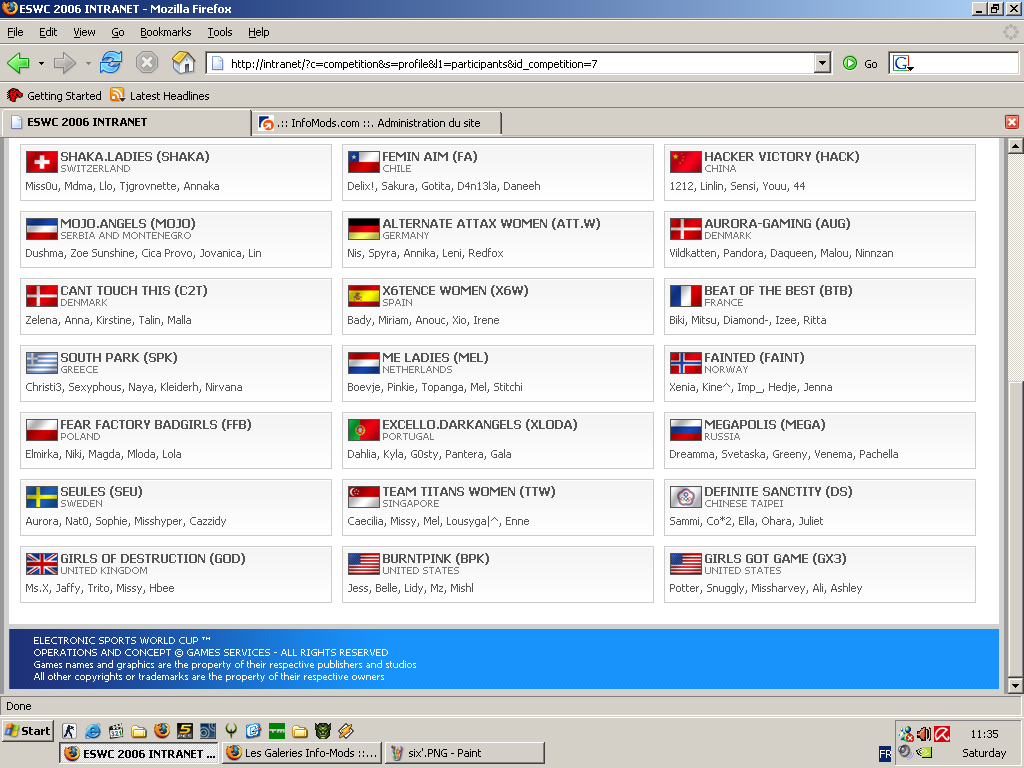Viewport: 1024px width, 768px height.
Task: Open the NVIDIA tray icon
Action: (924, 752)
